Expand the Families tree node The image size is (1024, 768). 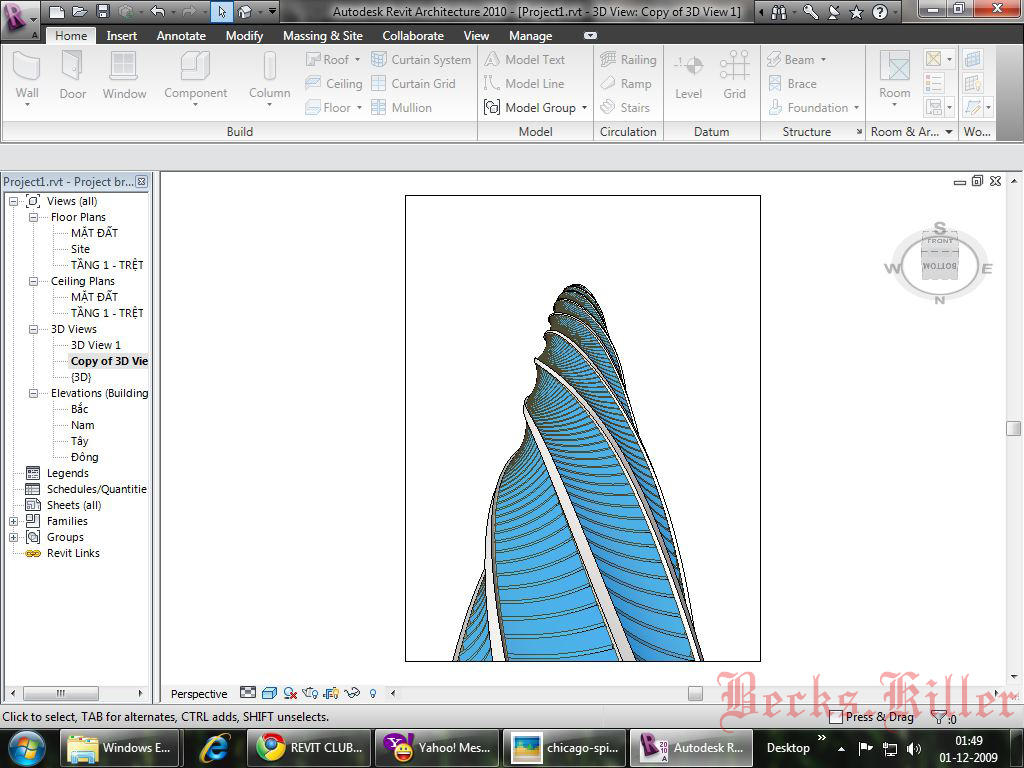tap(14, 521)
